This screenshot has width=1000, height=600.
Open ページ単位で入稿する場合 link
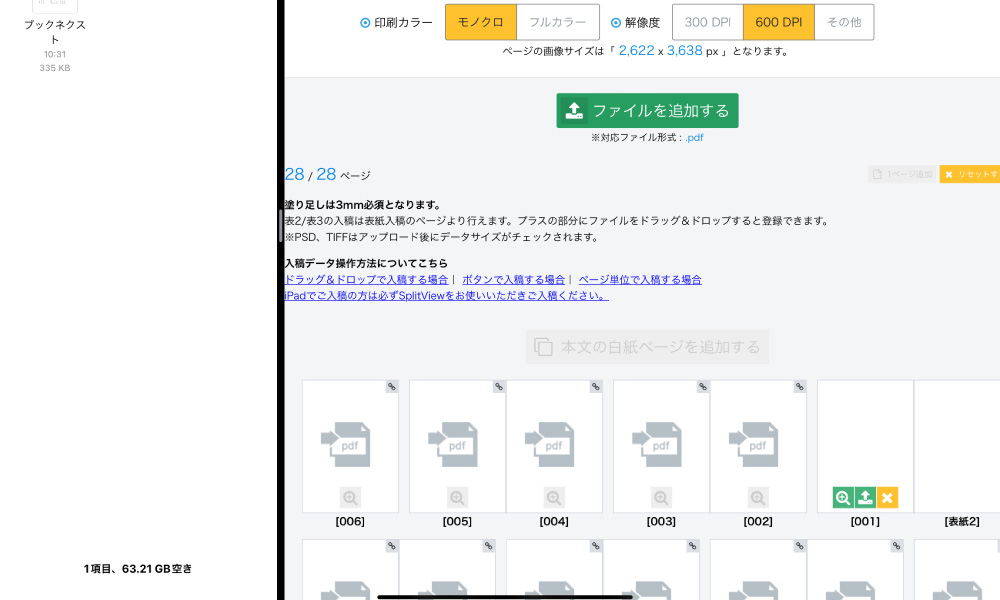(x=640, y=279)
